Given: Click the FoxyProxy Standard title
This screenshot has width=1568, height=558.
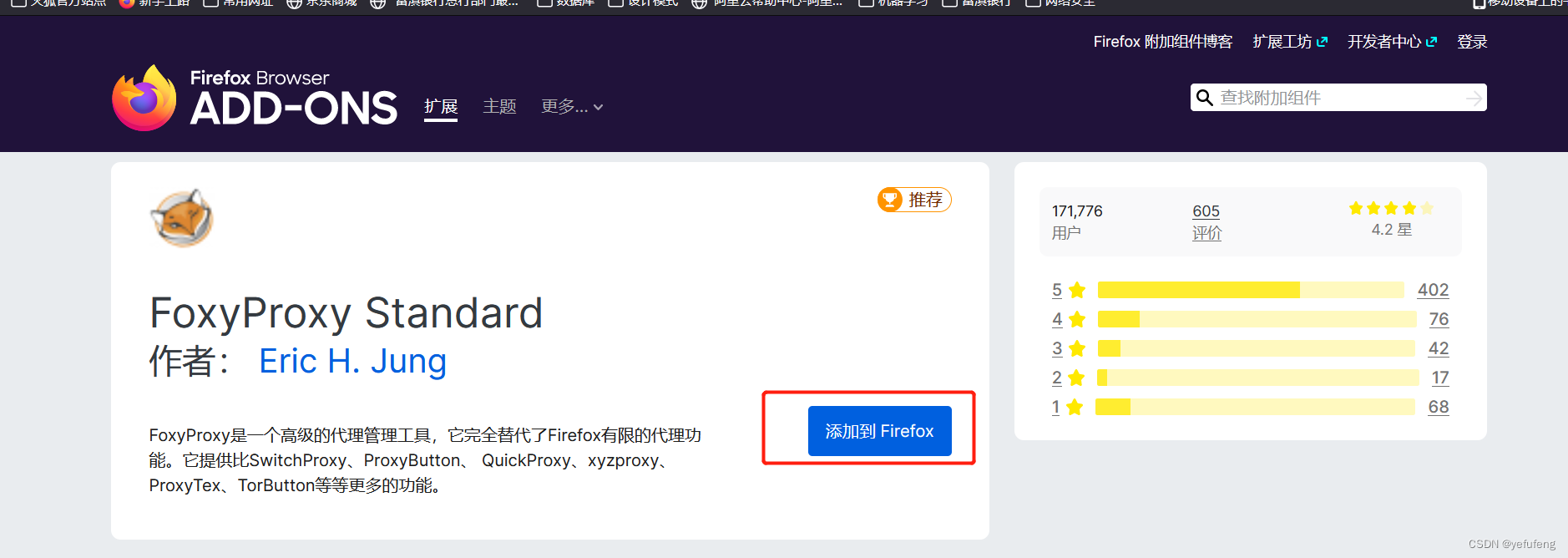Looking at the screenshot, I should point(346,313).
